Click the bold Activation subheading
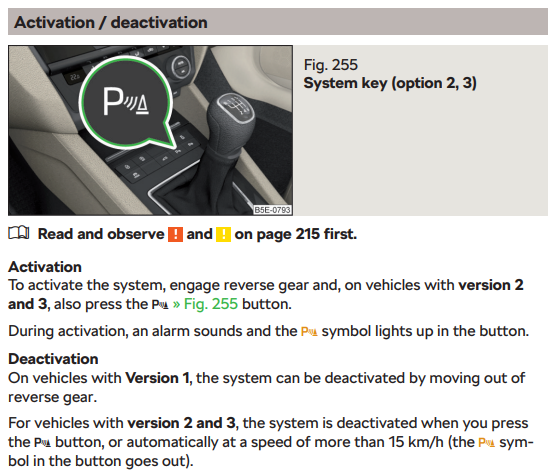Viewport: 555px width, 471px height. click(45, 267)
